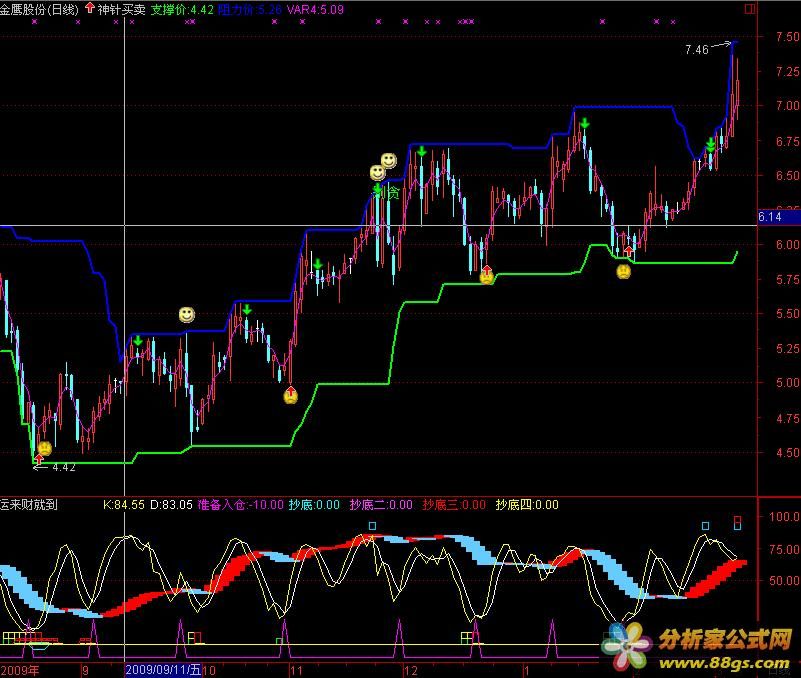Screen dimensions: 801x678
Task: Click the red up arrow before 神针买卖
Action: pos(90,8)
